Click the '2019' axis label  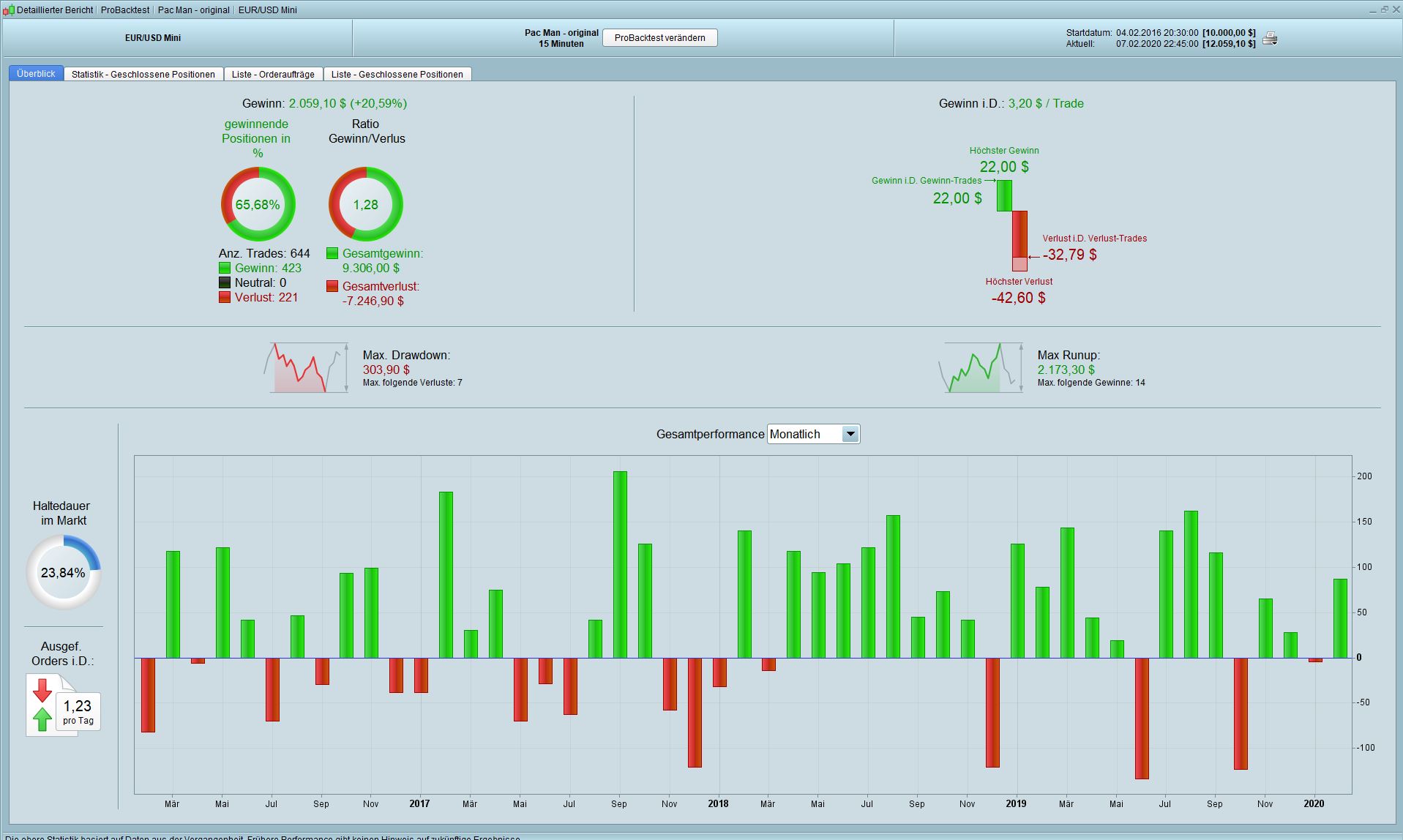click(1016, 803)
